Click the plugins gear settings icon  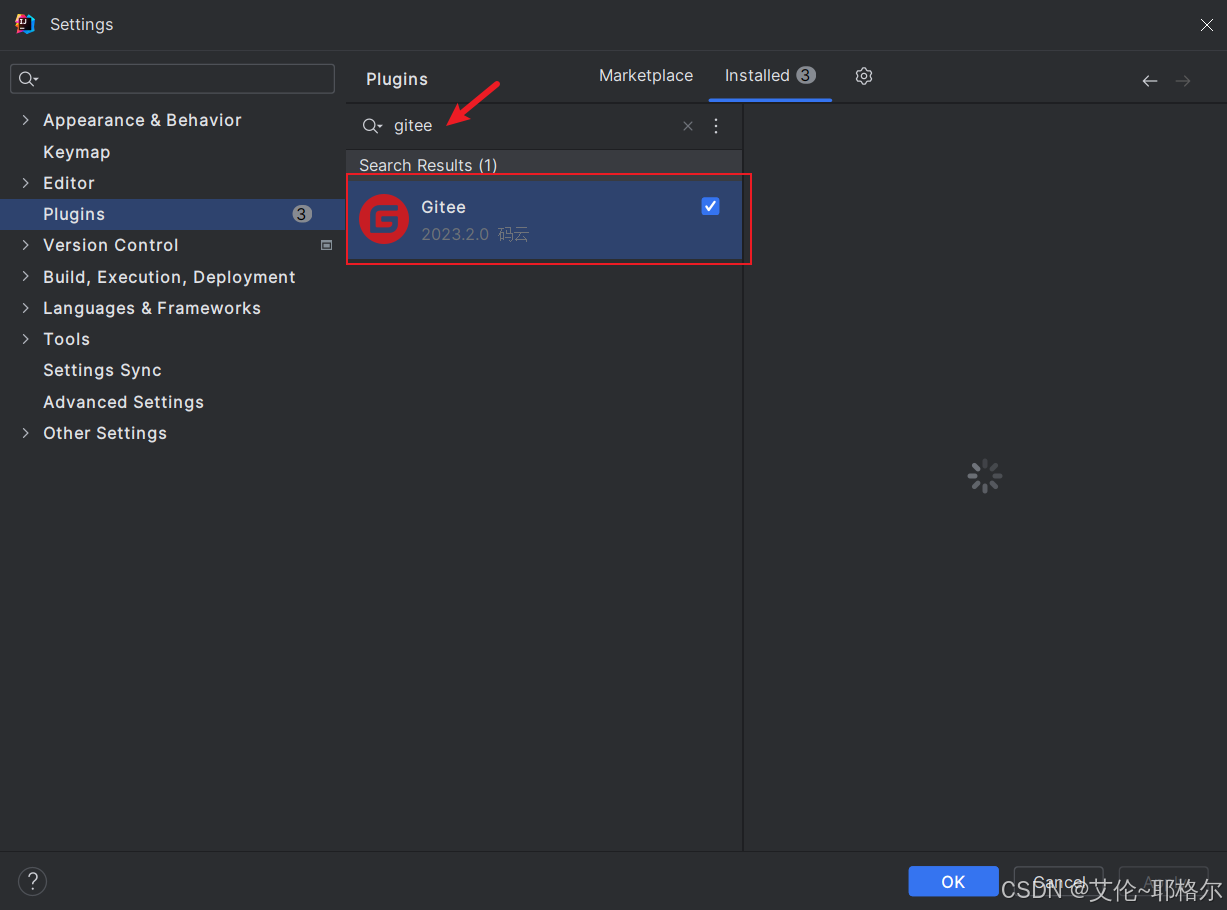(864, 76)
